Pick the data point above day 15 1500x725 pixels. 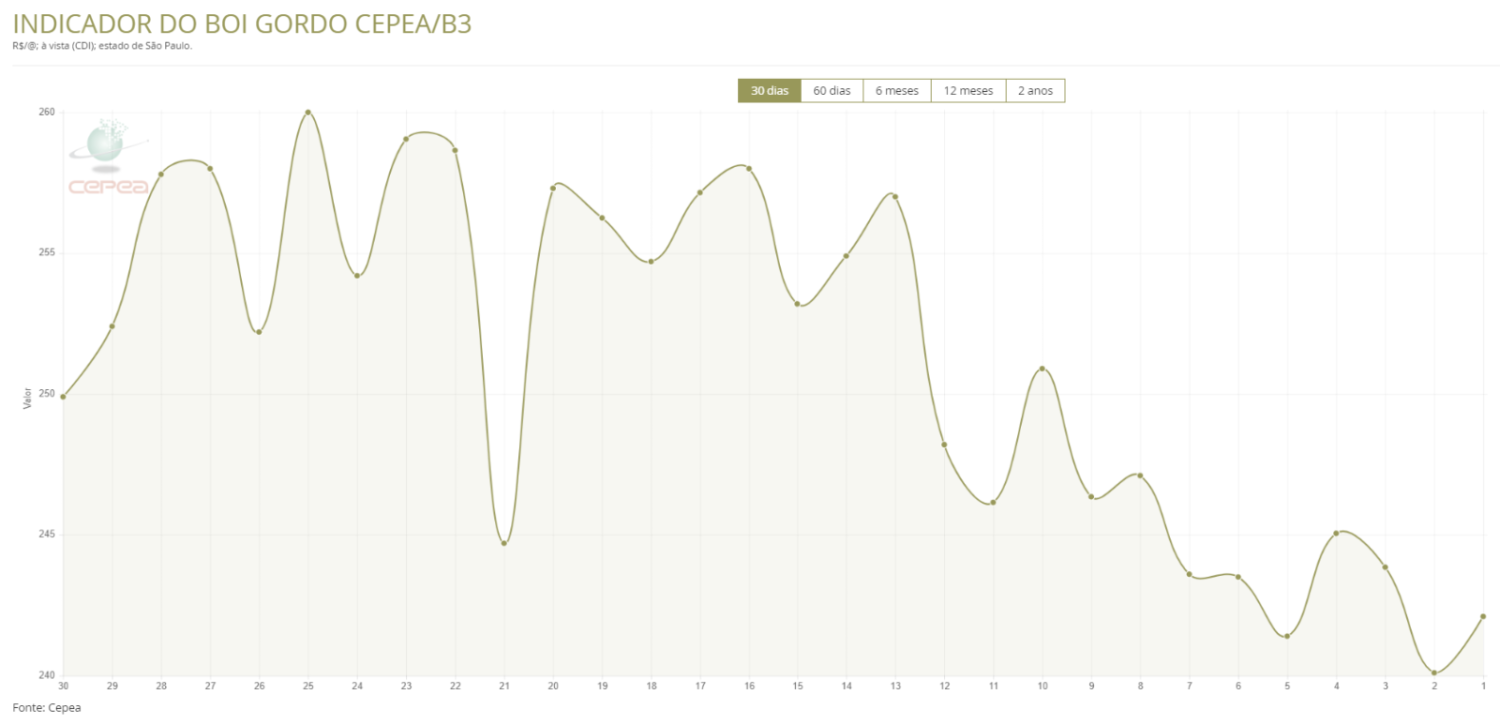(x=798, y=304)
